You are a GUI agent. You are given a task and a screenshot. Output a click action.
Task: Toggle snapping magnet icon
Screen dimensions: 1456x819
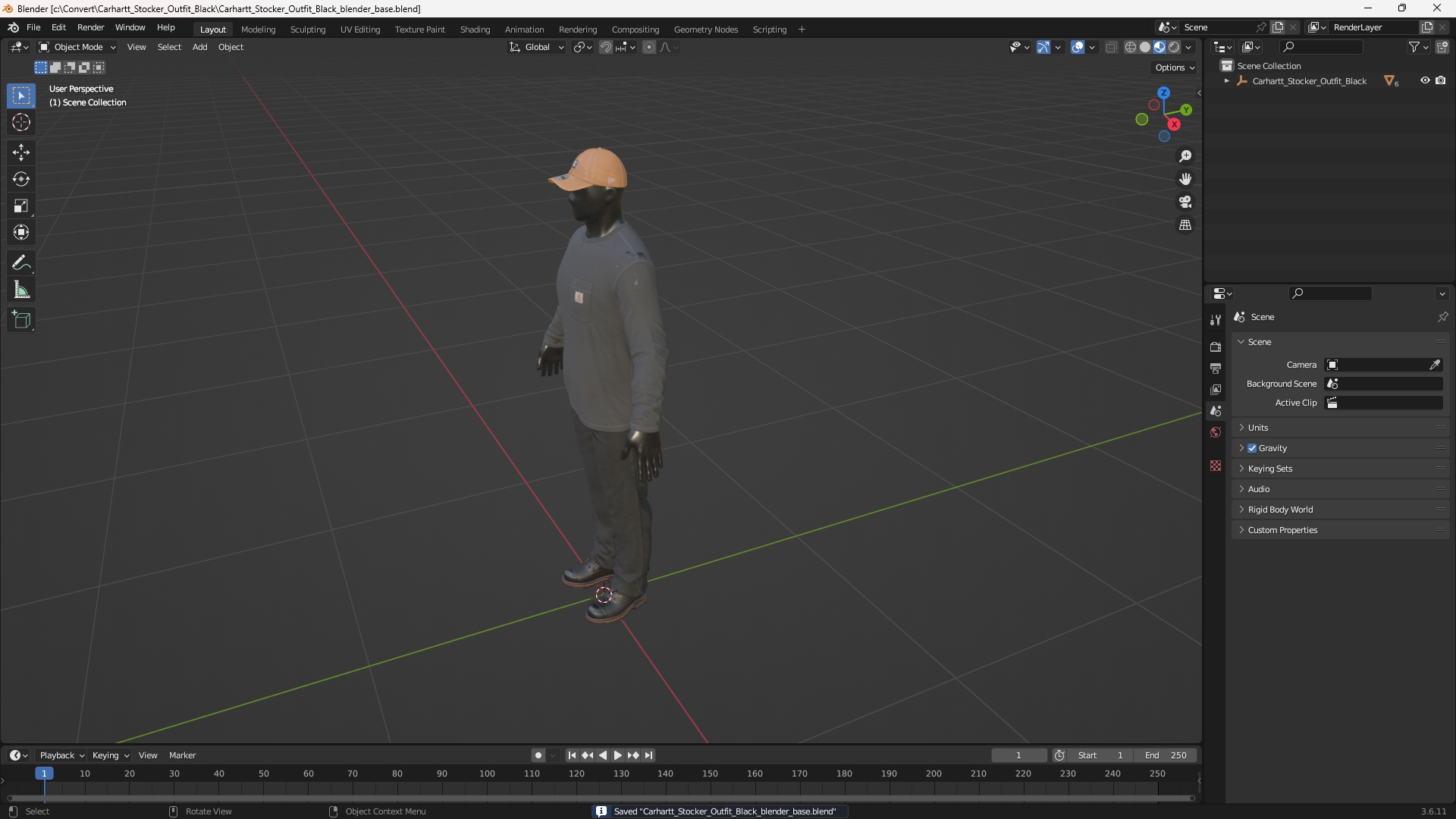(606, 47)
